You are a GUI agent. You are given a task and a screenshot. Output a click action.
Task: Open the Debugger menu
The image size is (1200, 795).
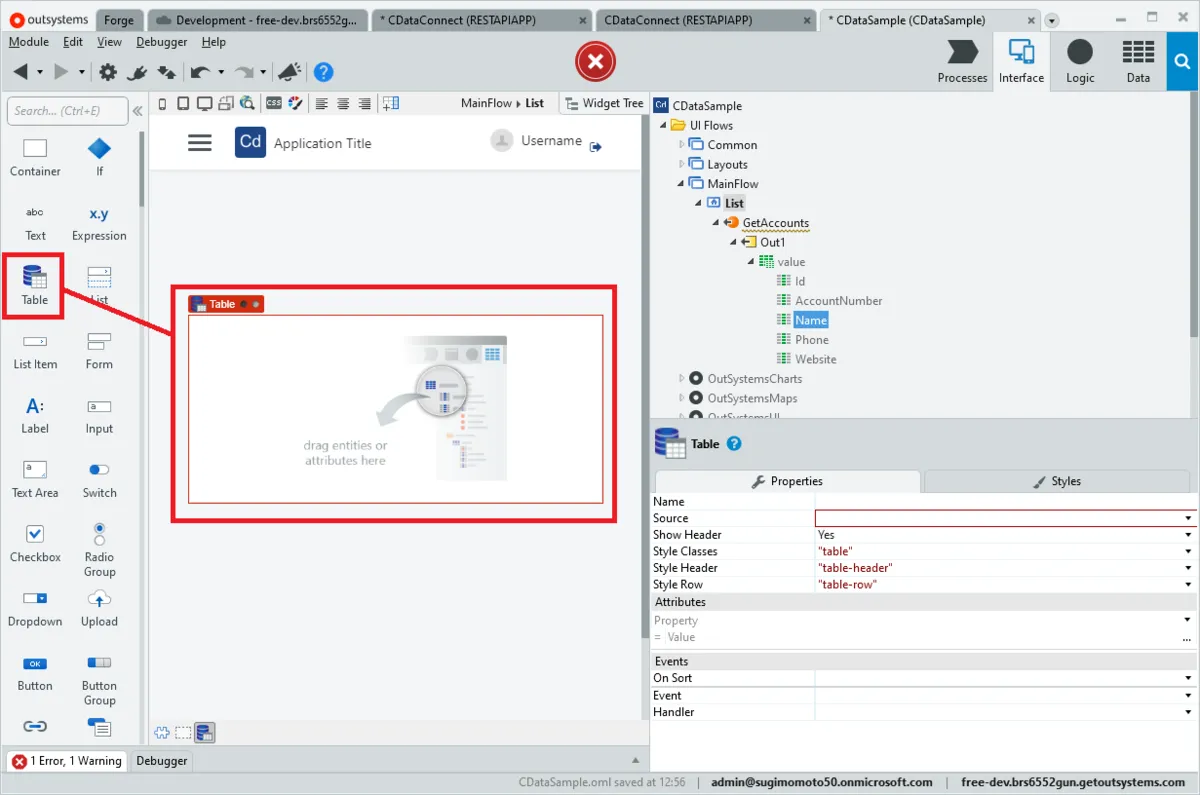161,42
